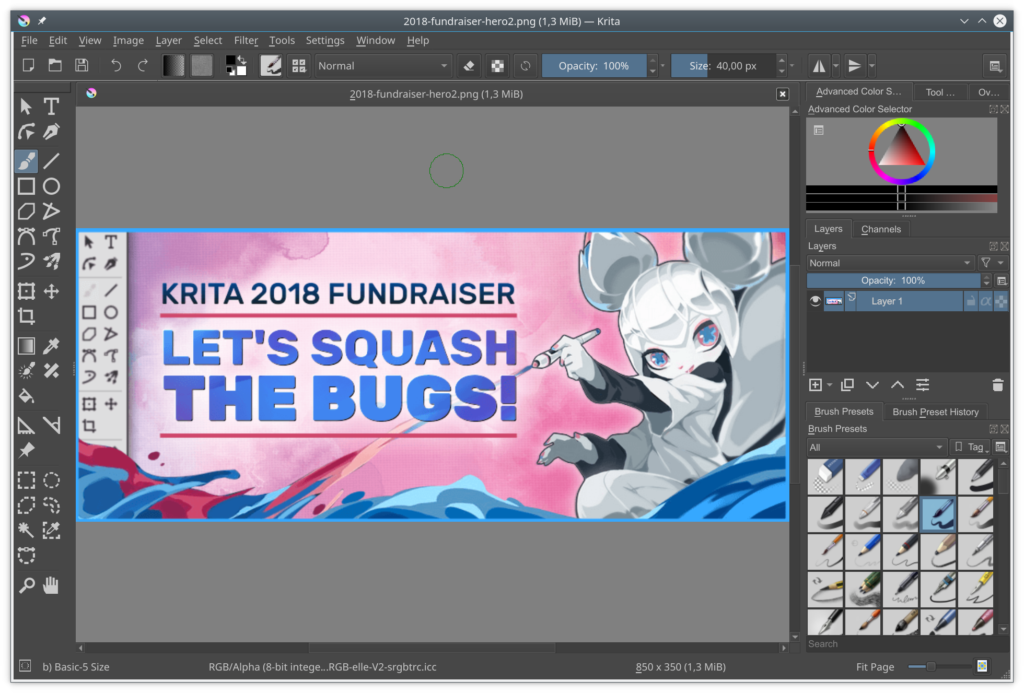The width and height of the screenshot is (1024, 693).
Task: Open the File menu
Action: [x=29, y=40]
